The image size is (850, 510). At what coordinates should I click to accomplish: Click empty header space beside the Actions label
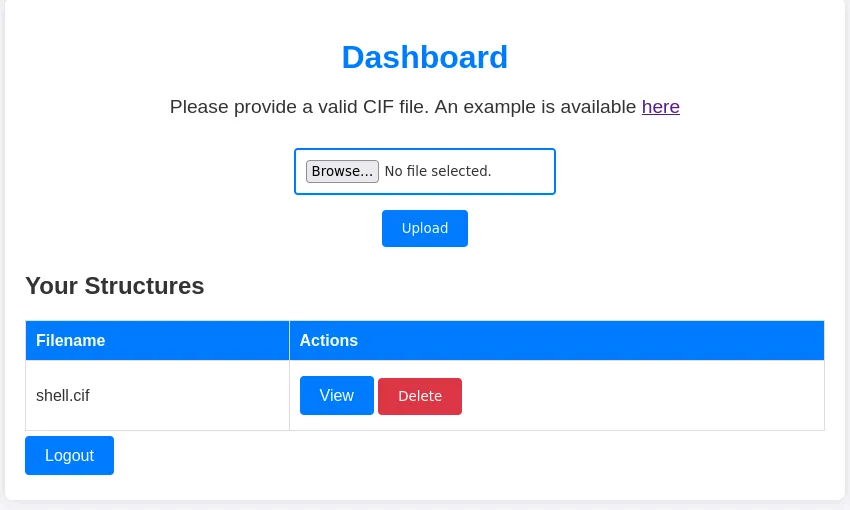(x=600, y=340)
